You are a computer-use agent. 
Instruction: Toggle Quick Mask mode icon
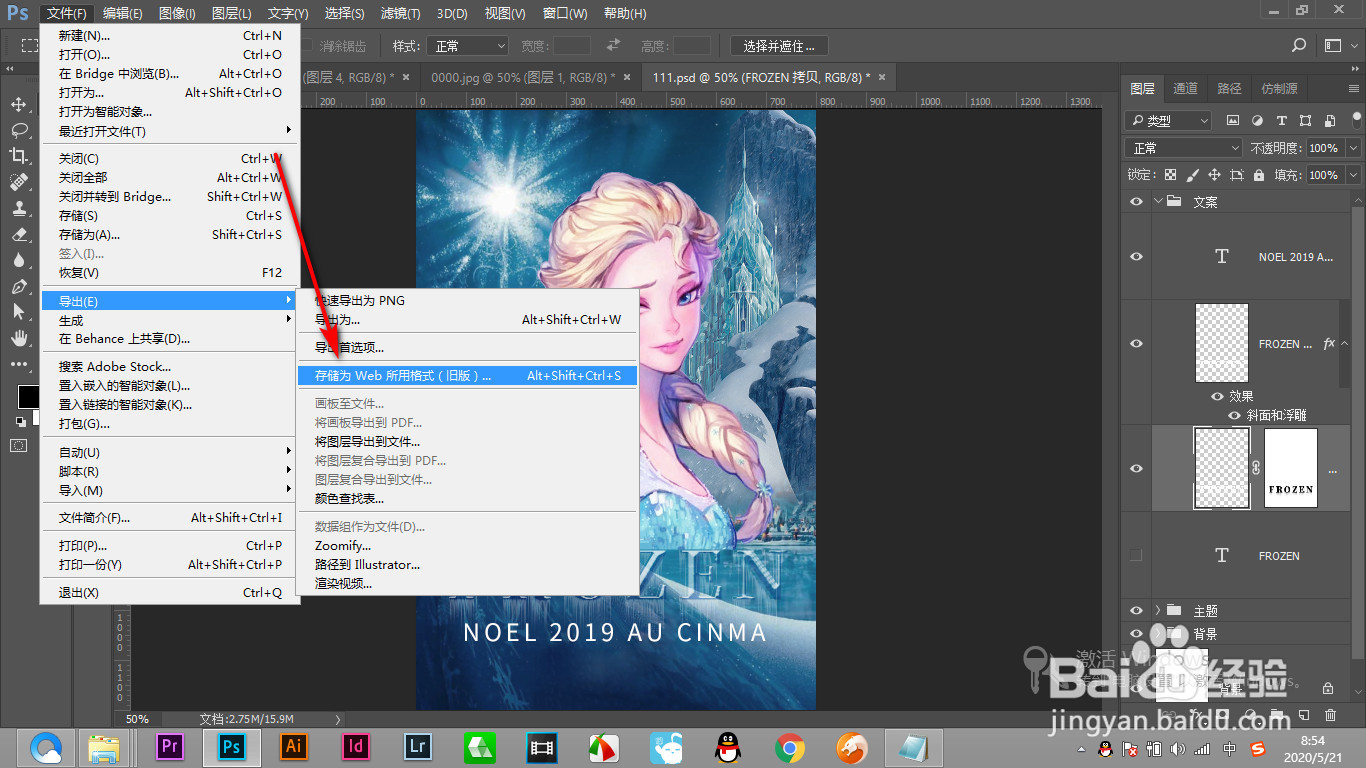[x=19, y=445]
